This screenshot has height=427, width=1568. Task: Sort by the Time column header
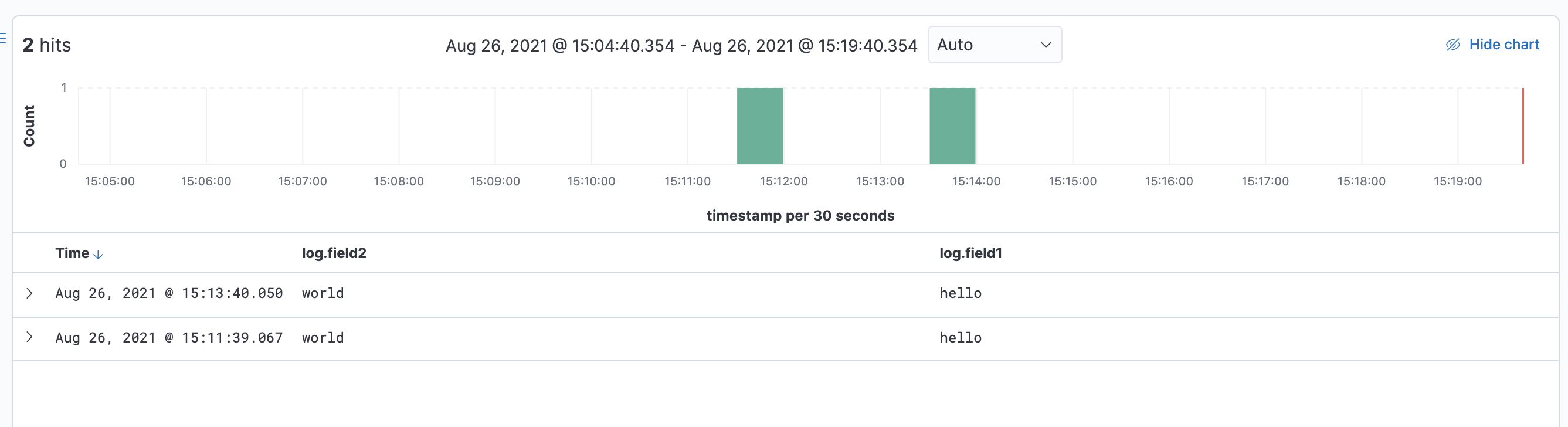(73, 253)
